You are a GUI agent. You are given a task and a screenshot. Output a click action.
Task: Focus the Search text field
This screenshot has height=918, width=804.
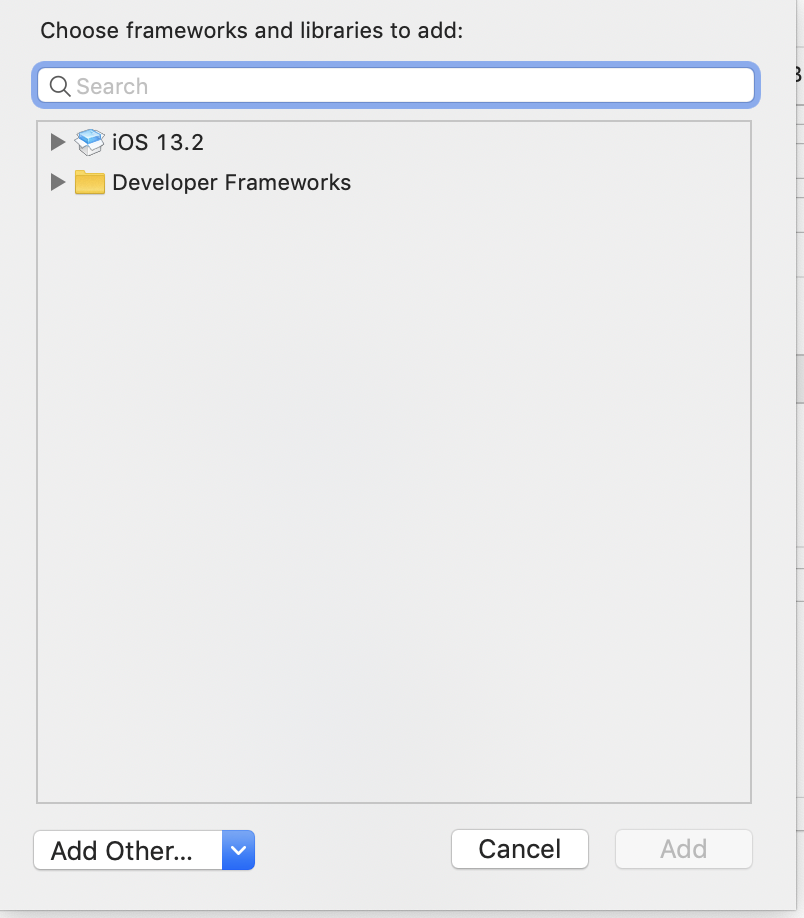point(396,85)
